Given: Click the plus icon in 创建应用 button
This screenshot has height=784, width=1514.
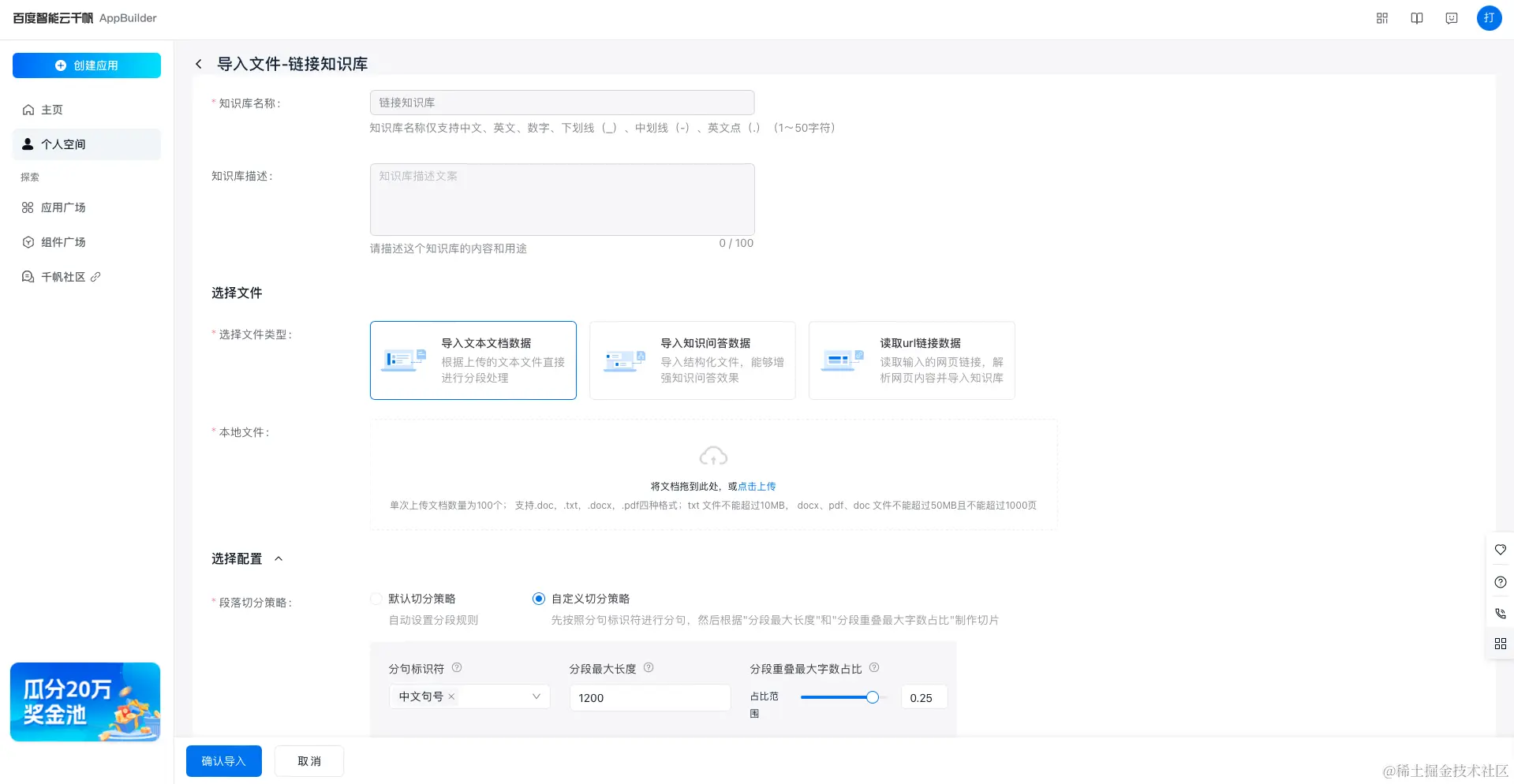Looking at the screenshot, I should coord(61,65).
